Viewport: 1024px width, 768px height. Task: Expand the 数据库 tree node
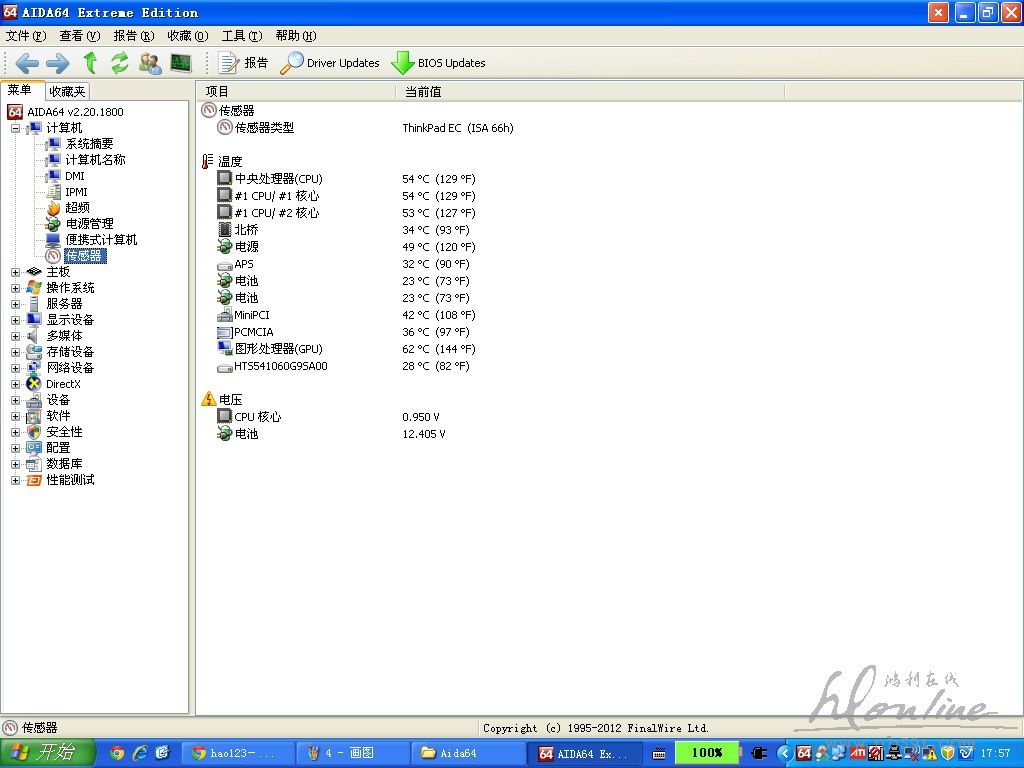(16, 464)
